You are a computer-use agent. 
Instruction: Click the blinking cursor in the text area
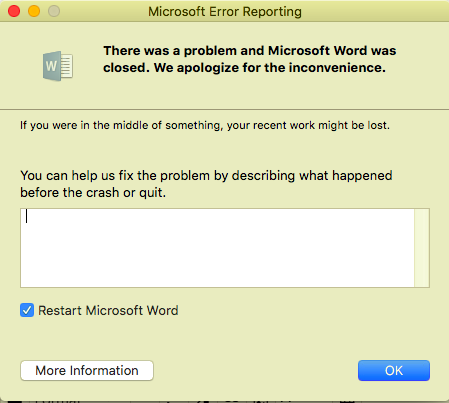point(27,216)
